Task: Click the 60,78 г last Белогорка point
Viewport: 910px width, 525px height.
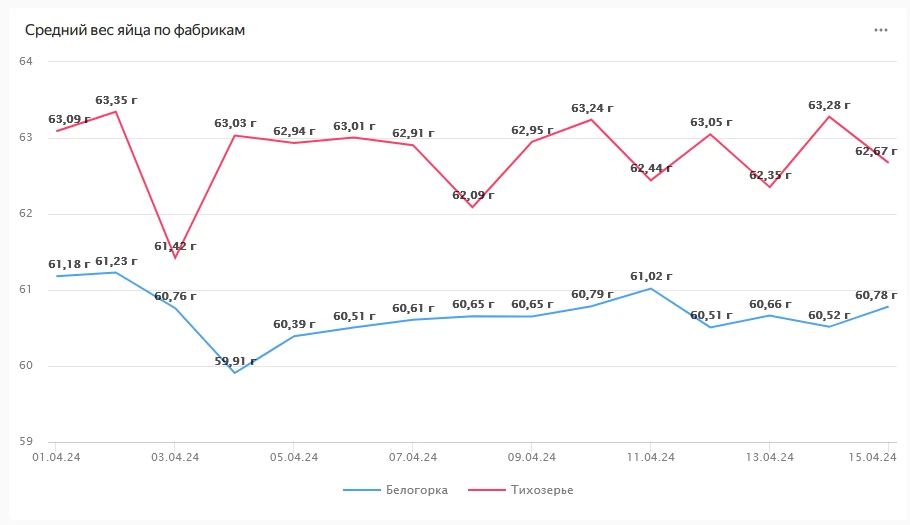Action: click(x=888, y=306)
